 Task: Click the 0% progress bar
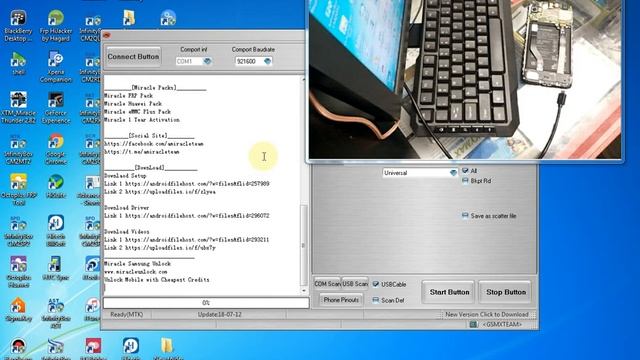tap(206, 303)
